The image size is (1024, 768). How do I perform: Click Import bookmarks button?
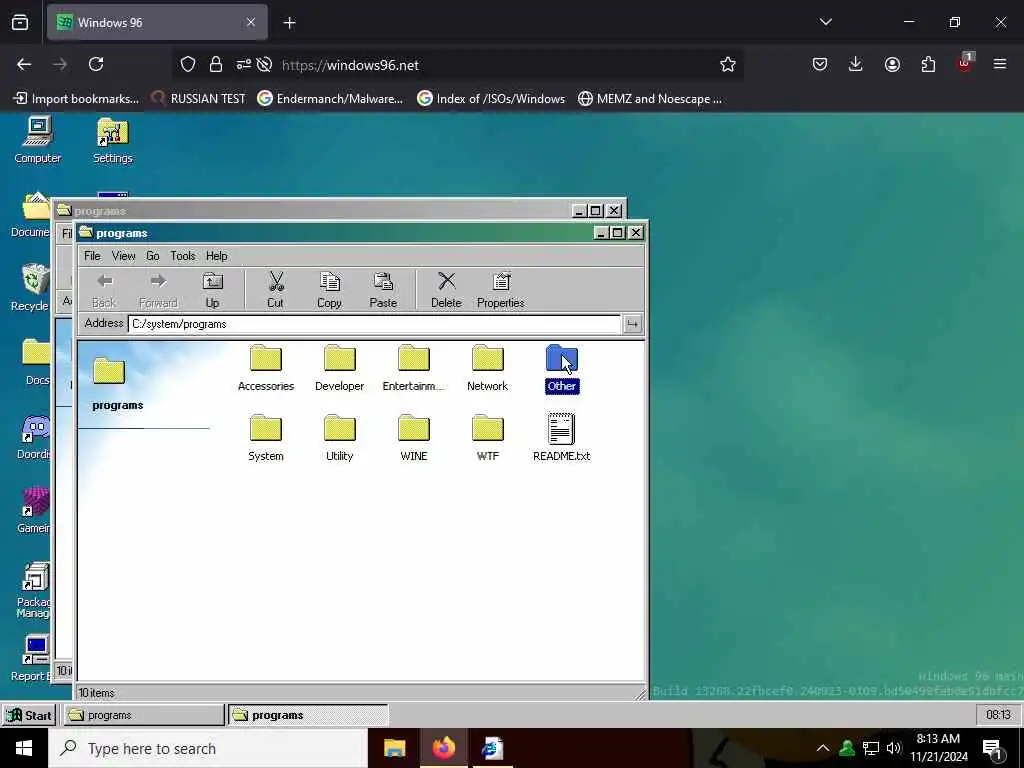pyautogui.click(x=76, y=99)
